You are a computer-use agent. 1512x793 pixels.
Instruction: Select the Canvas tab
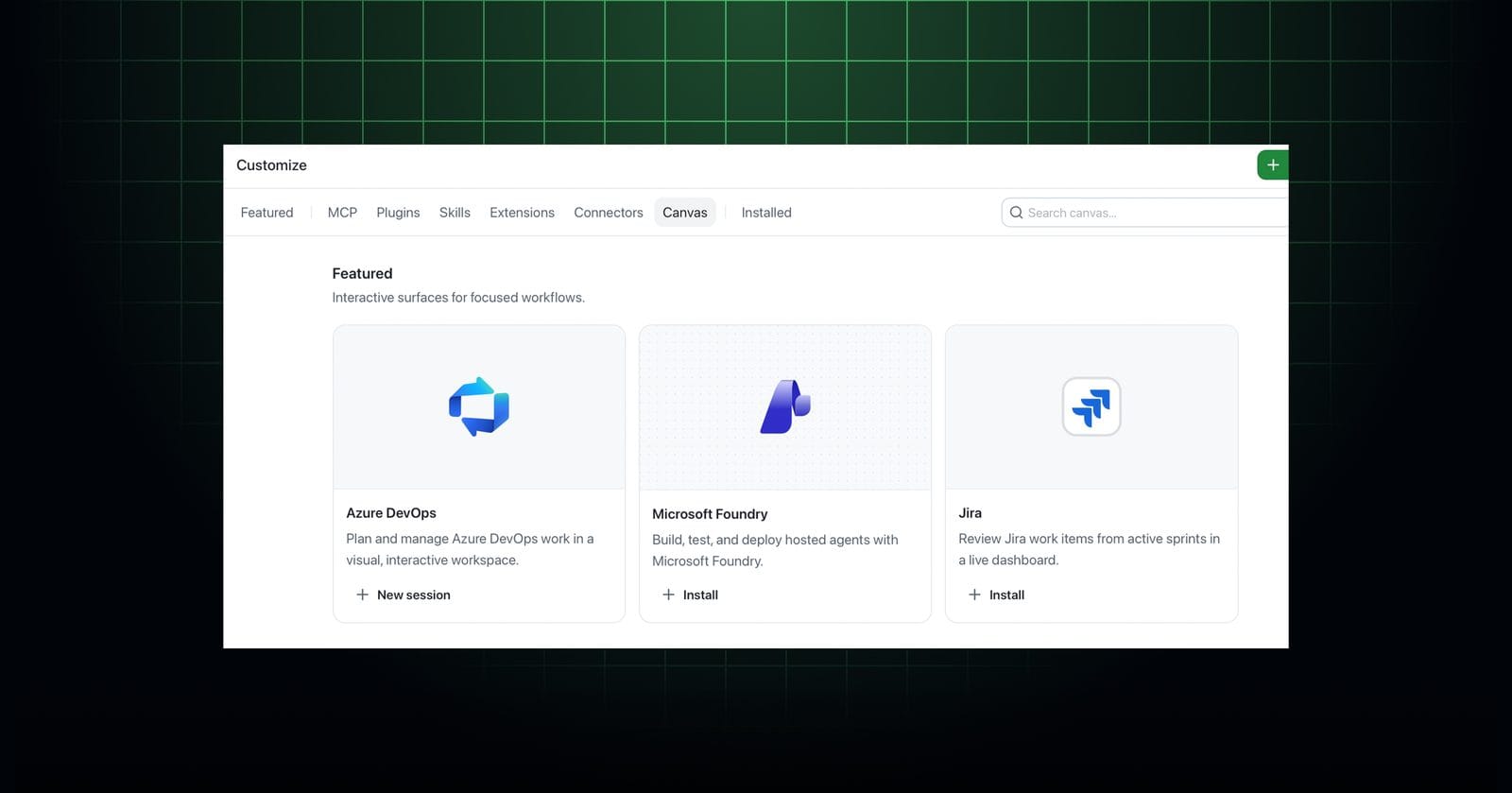[x=685, y=213]
